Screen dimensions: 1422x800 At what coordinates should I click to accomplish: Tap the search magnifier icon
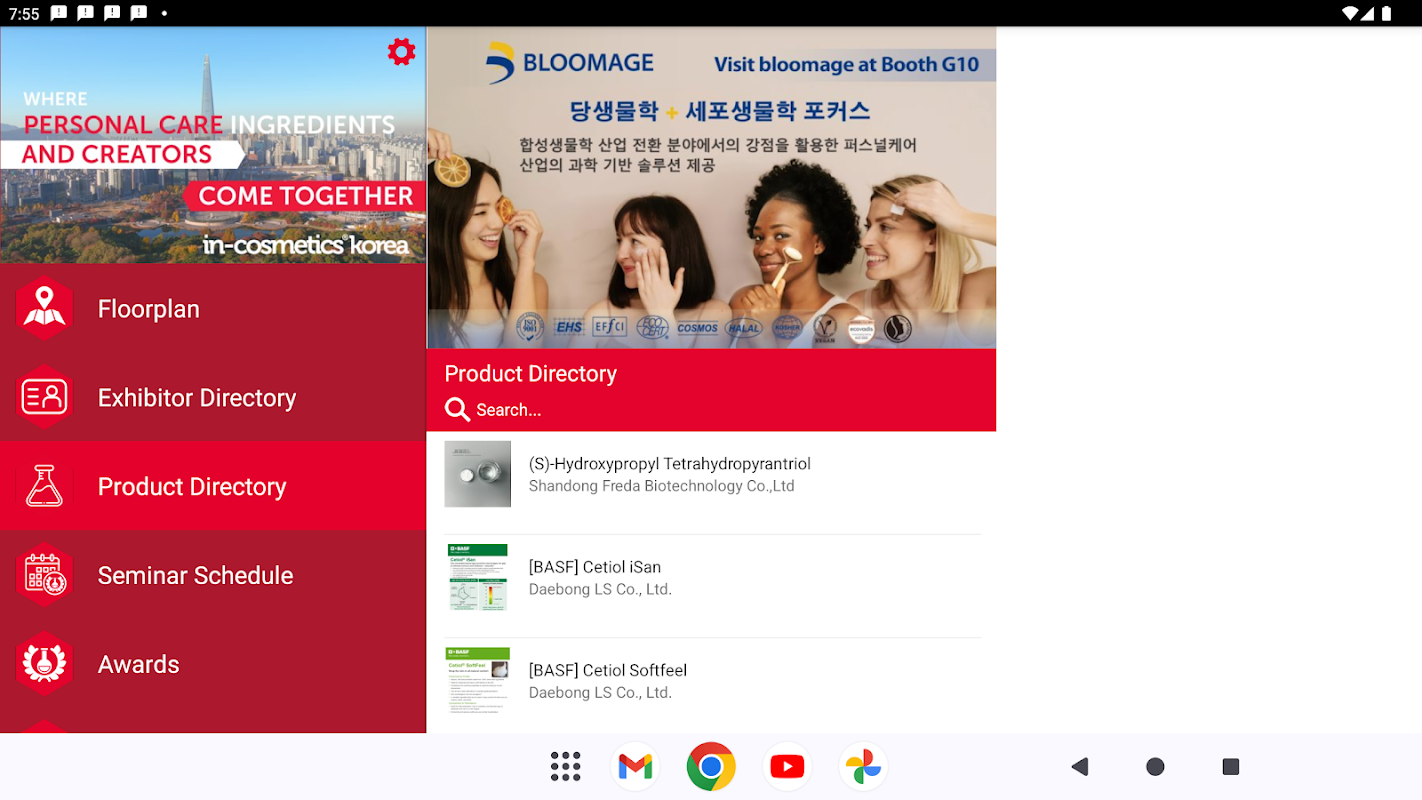pyautogui.click(x=457, y=409)
